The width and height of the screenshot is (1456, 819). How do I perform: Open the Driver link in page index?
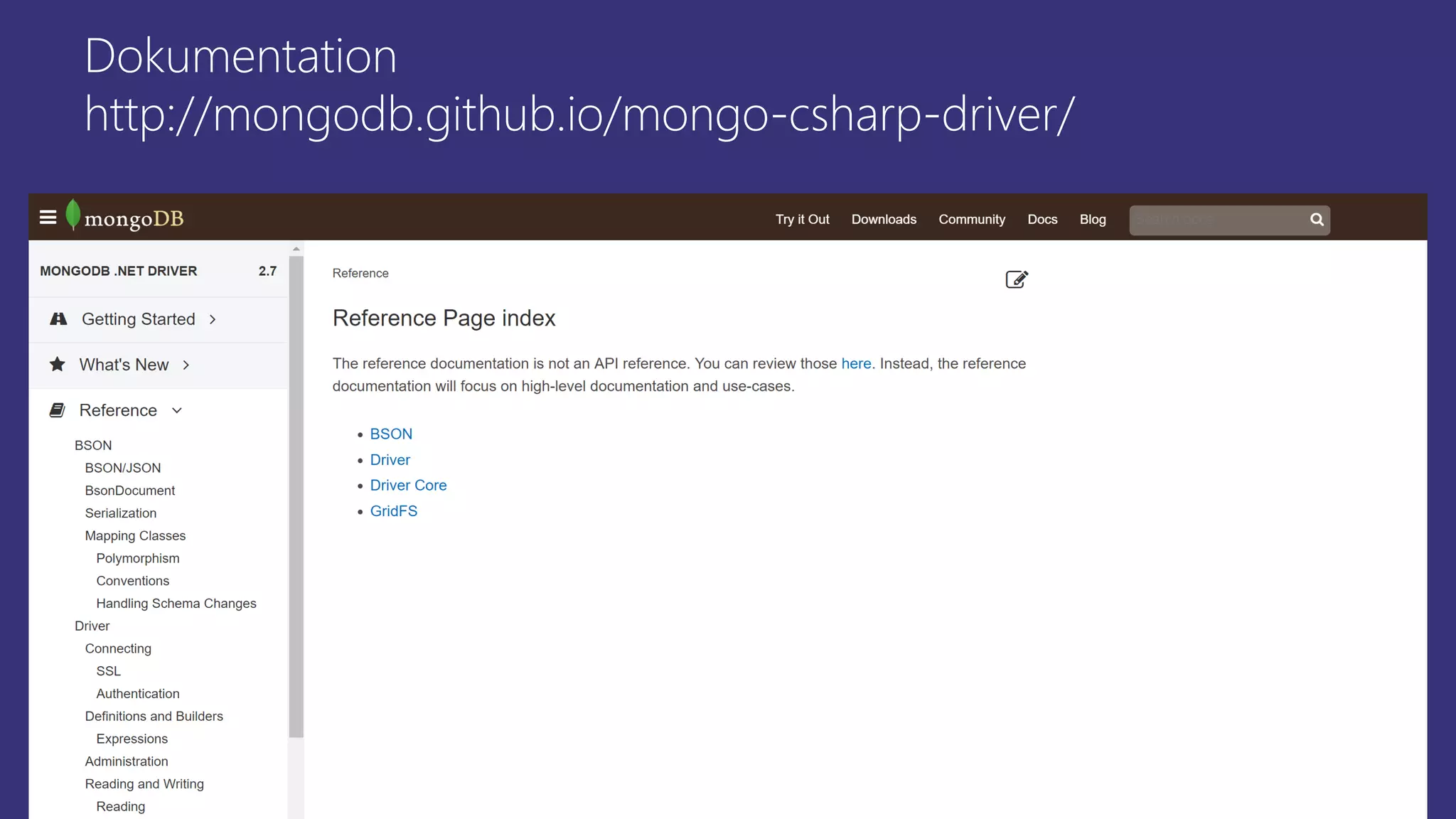[390, 460]
